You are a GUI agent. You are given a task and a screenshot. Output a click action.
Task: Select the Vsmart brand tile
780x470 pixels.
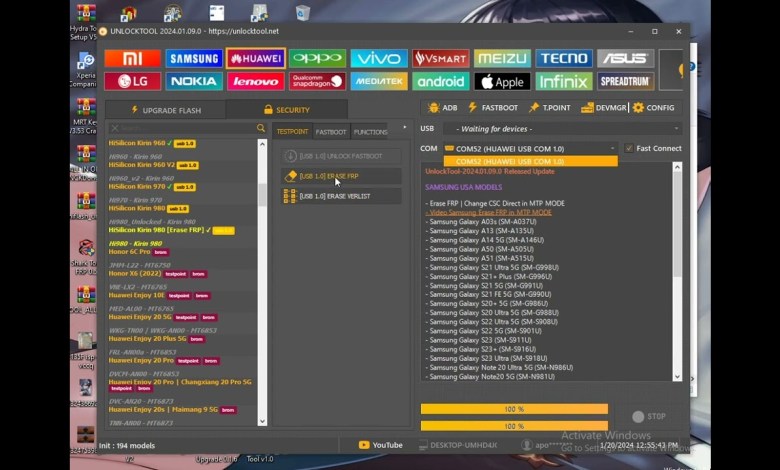coord(441,59)
